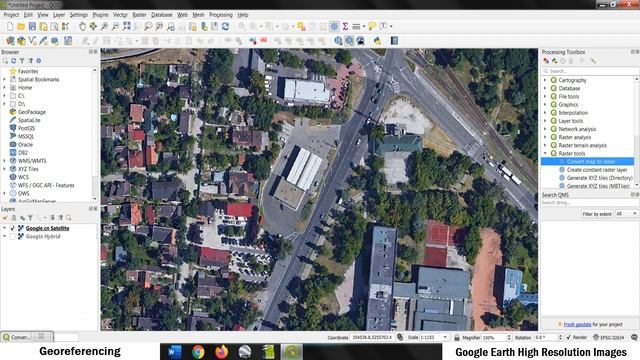The height and width of the screenshot is (360, 640).
Task: Click the QGIS taskbar icon
Action: coord(291,352)
